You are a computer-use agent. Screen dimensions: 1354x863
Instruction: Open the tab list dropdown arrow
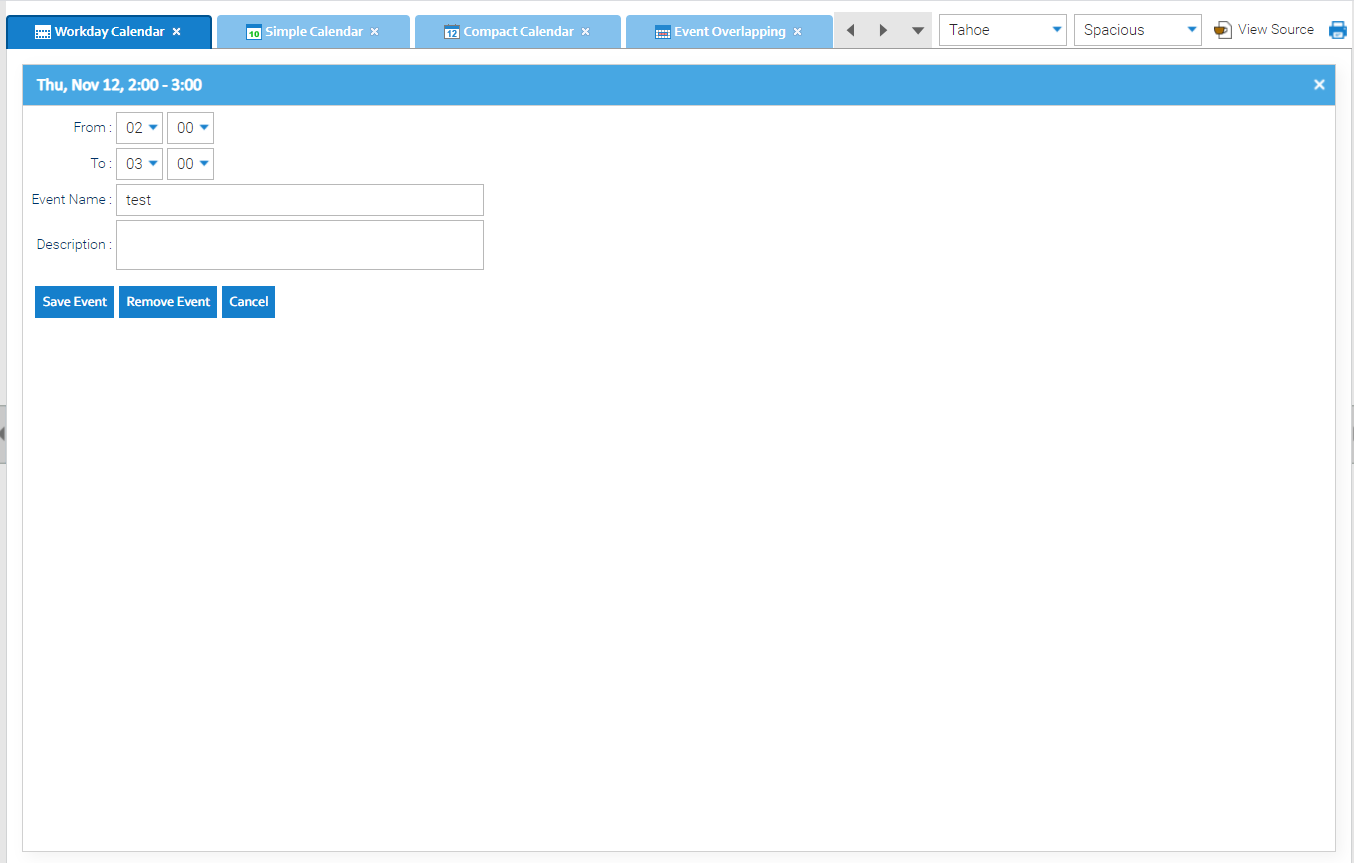(917, 30)
